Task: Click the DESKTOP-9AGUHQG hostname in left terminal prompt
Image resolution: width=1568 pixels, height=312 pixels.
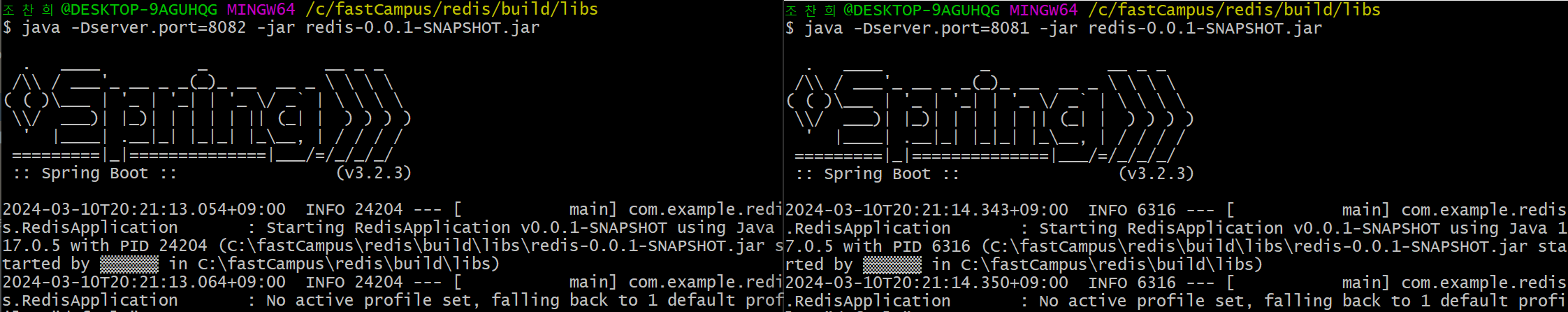Action: click(x=145, y=10)
